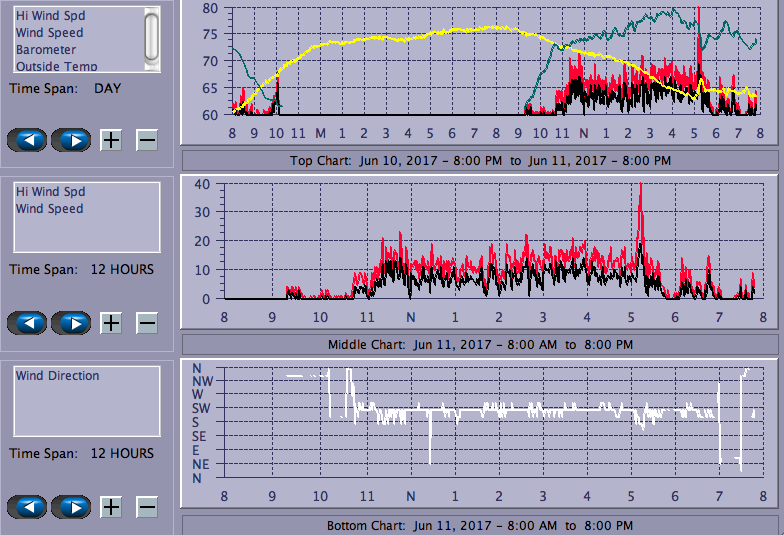Click the top chart's back arrow button

[x=27, y=140]
